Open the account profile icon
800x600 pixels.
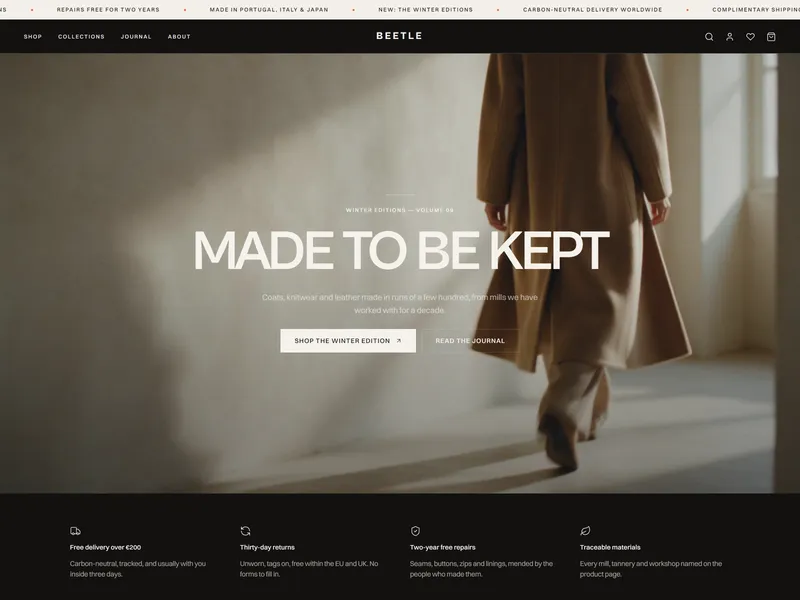coord(730,37)
